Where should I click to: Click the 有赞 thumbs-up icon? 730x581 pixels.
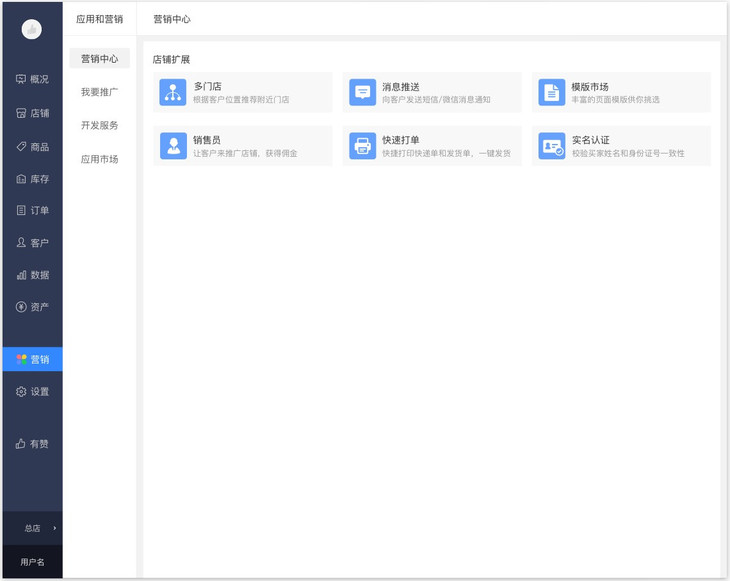click(x=20, y=443)
